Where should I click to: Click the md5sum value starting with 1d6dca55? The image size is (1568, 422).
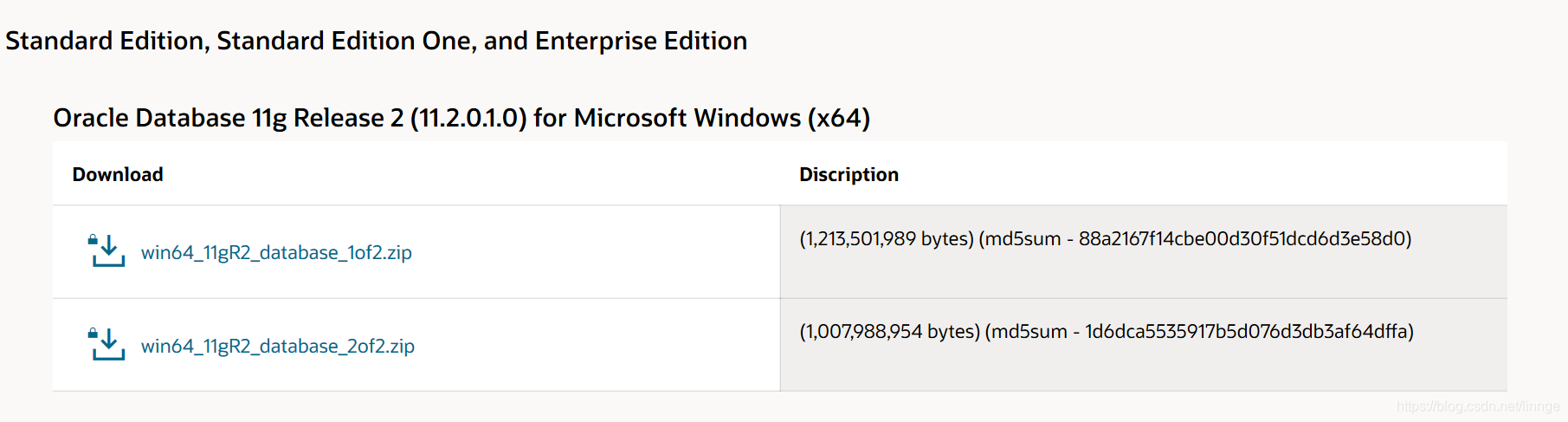pos(1247,331)
